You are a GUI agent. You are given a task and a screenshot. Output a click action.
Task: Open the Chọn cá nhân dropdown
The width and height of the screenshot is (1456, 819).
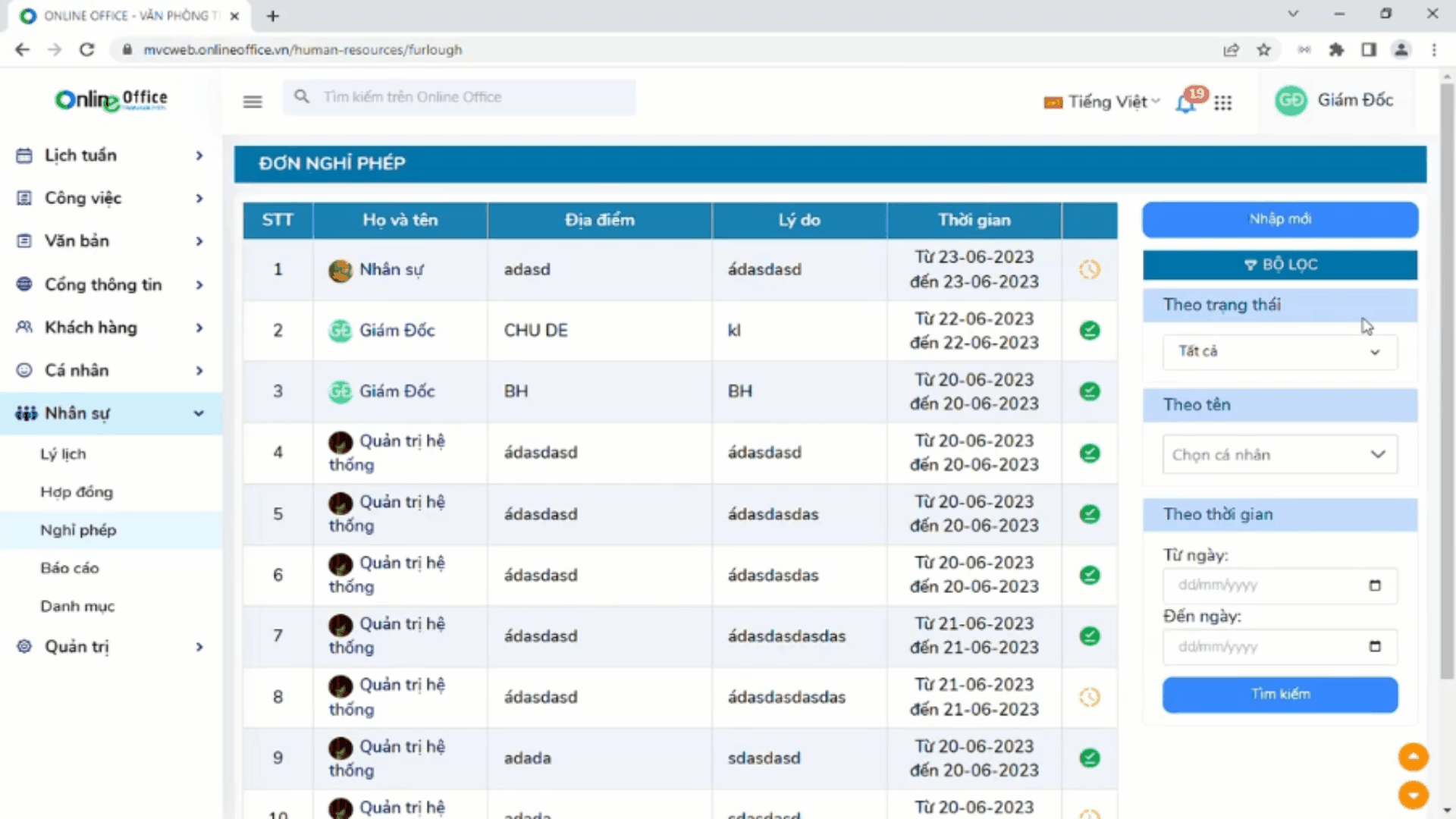click(x=1279, y=455)
